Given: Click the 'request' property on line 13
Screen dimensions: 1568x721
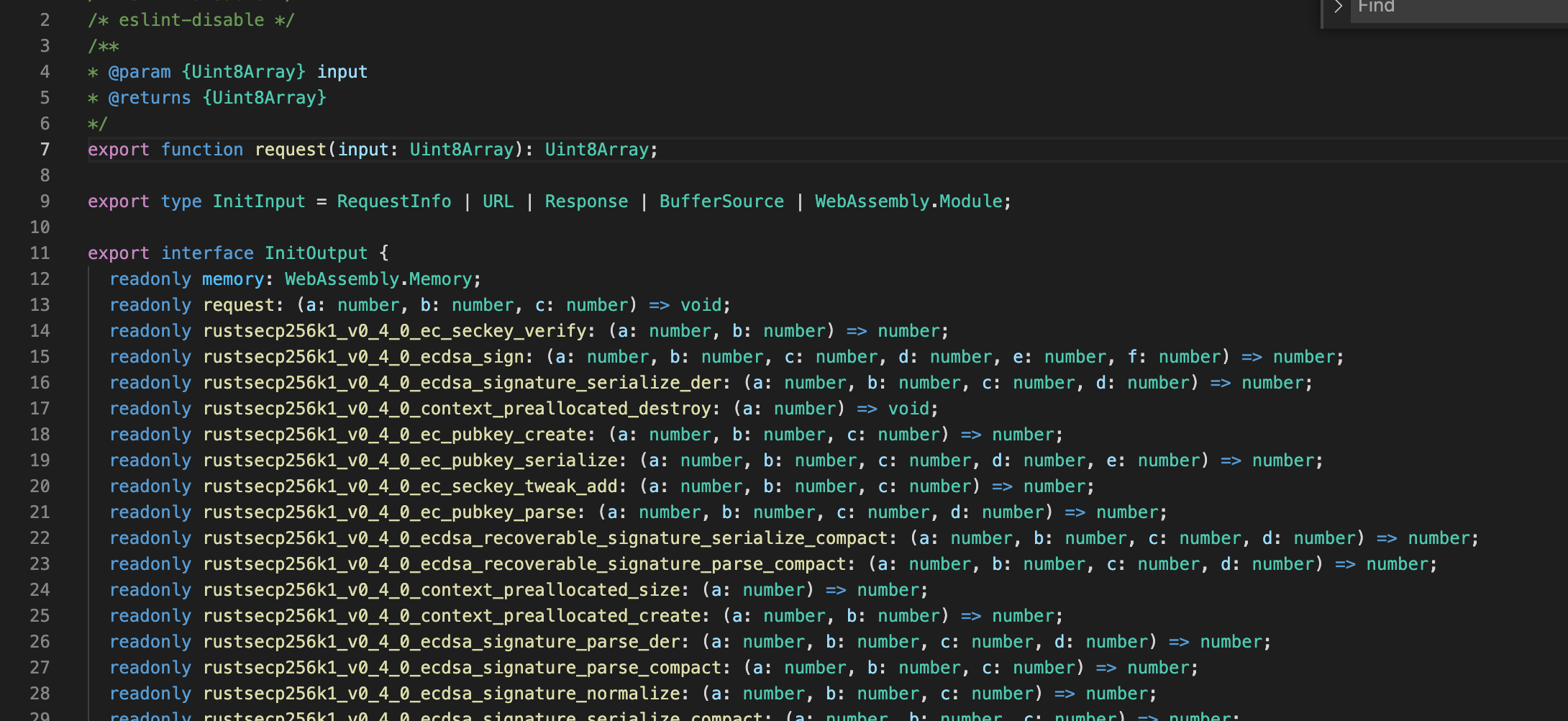Looking at the screenshot, I should pyautogui.click(x=238, y=305).
